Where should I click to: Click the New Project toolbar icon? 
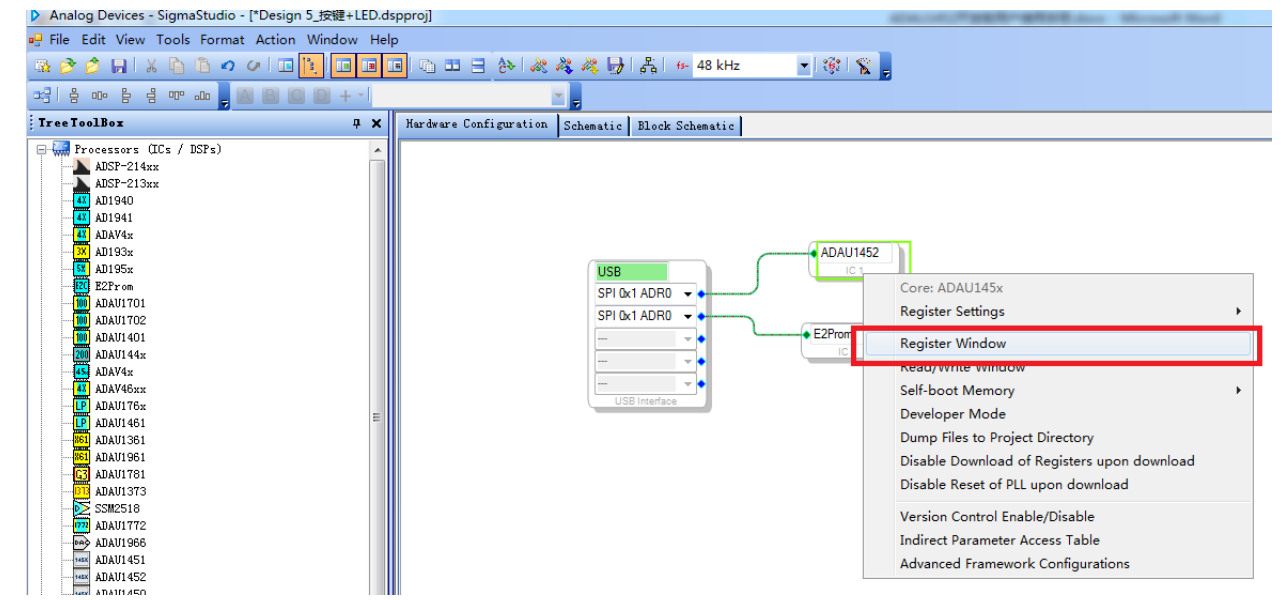coord(42,66)
